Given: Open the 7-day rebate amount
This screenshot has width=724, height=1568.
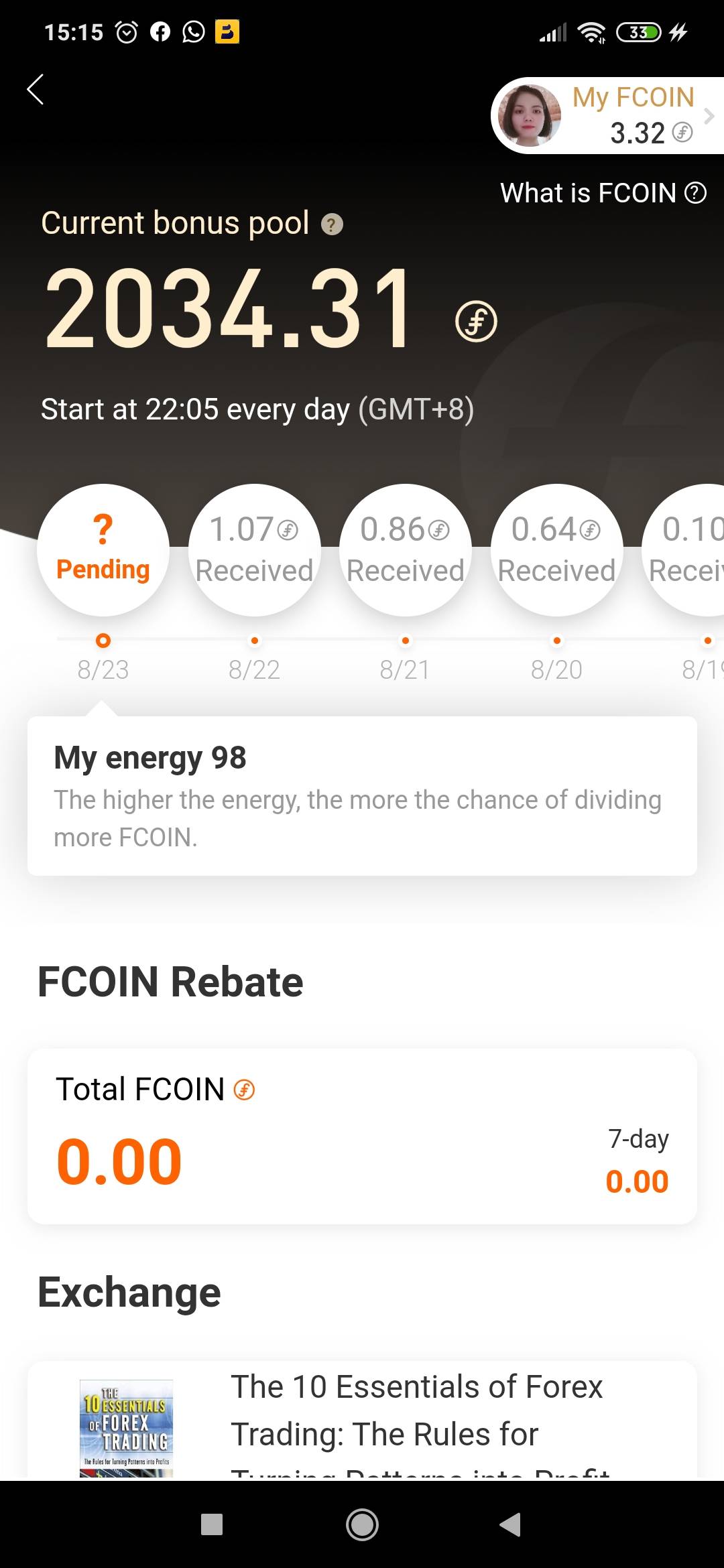Looking at the screenshot, I should [637, 1181].
